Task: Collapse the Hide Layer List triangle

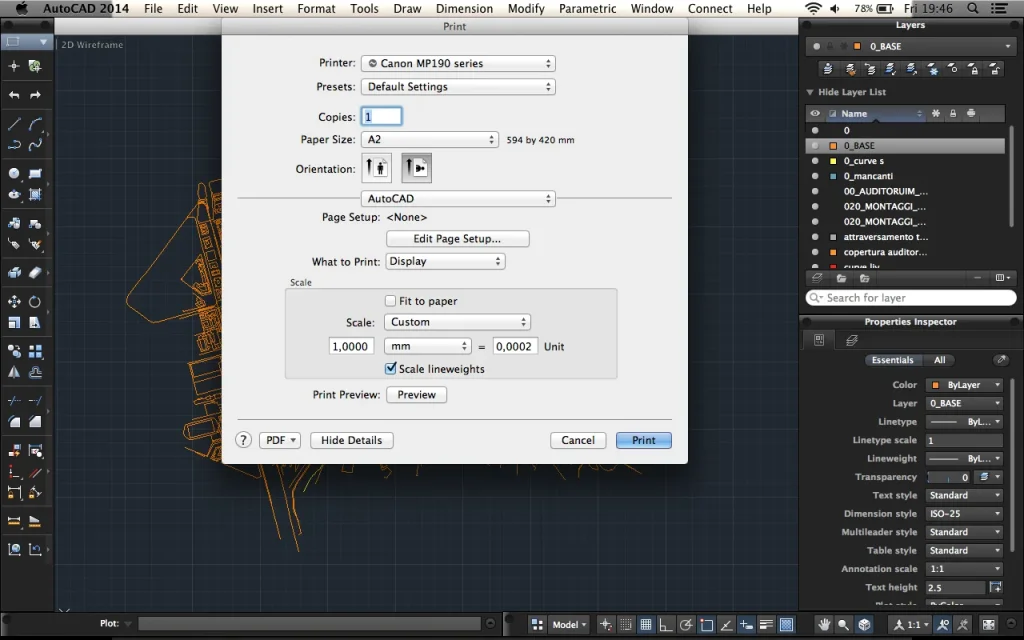Action: (x=810, y=92)
